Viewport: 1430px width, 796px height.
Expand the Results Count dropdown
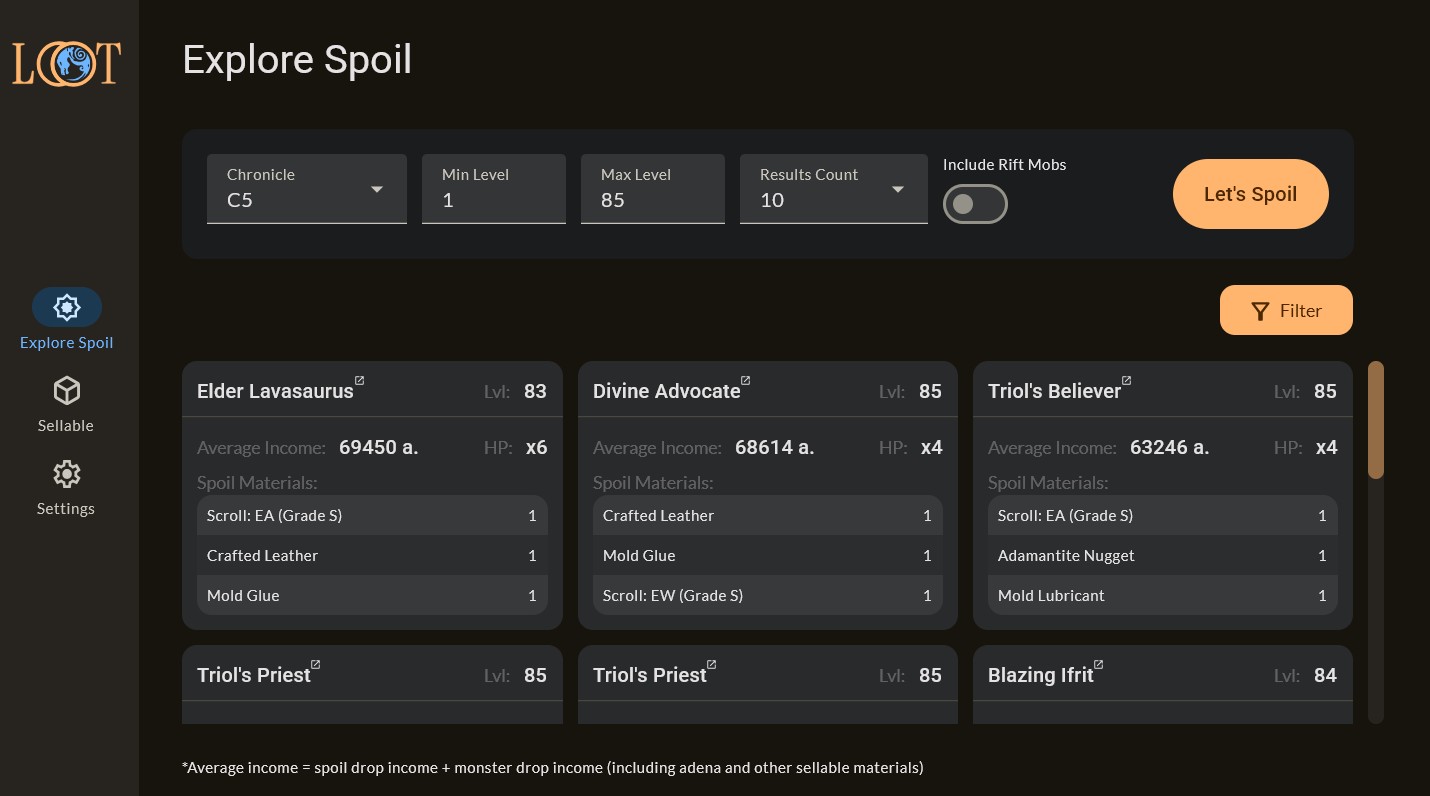click(897, 189)
